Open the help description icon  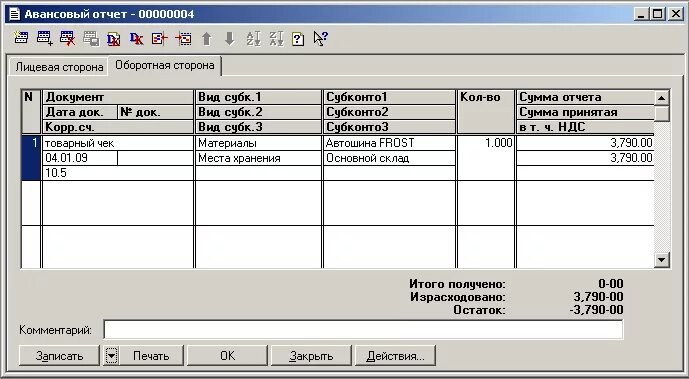298,39
